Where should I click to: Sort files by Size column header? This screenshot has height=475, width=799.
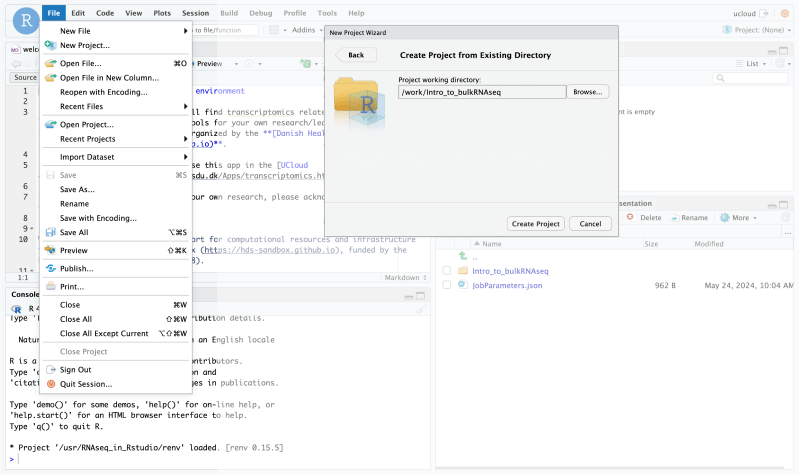[651, 244]
